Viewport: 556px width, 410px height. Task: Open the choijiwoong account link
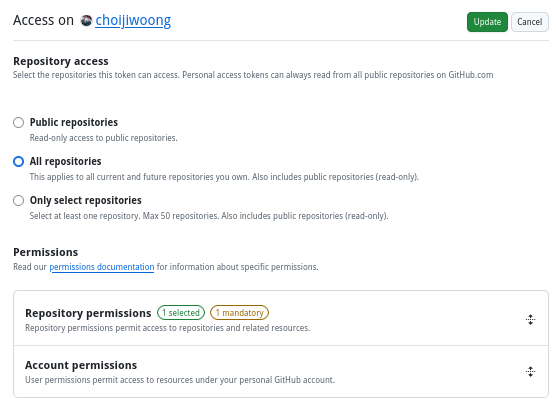click(133, 21)
